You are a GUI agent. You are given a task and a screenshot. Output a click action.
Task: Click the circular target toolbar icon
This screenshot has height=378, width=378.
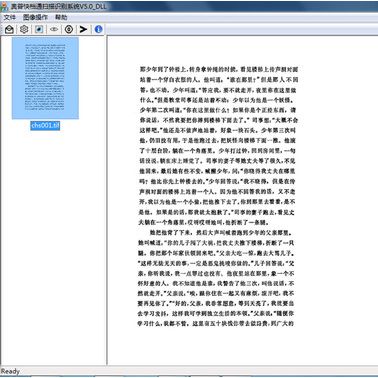tap(69, 29)
